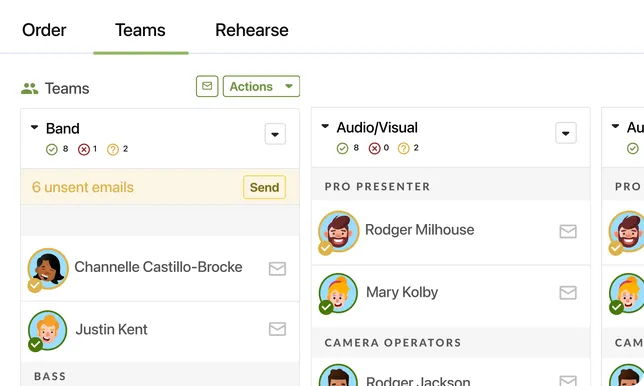
Task: Click Justin Kent's confirmed status badge
Action: [35, 345]
